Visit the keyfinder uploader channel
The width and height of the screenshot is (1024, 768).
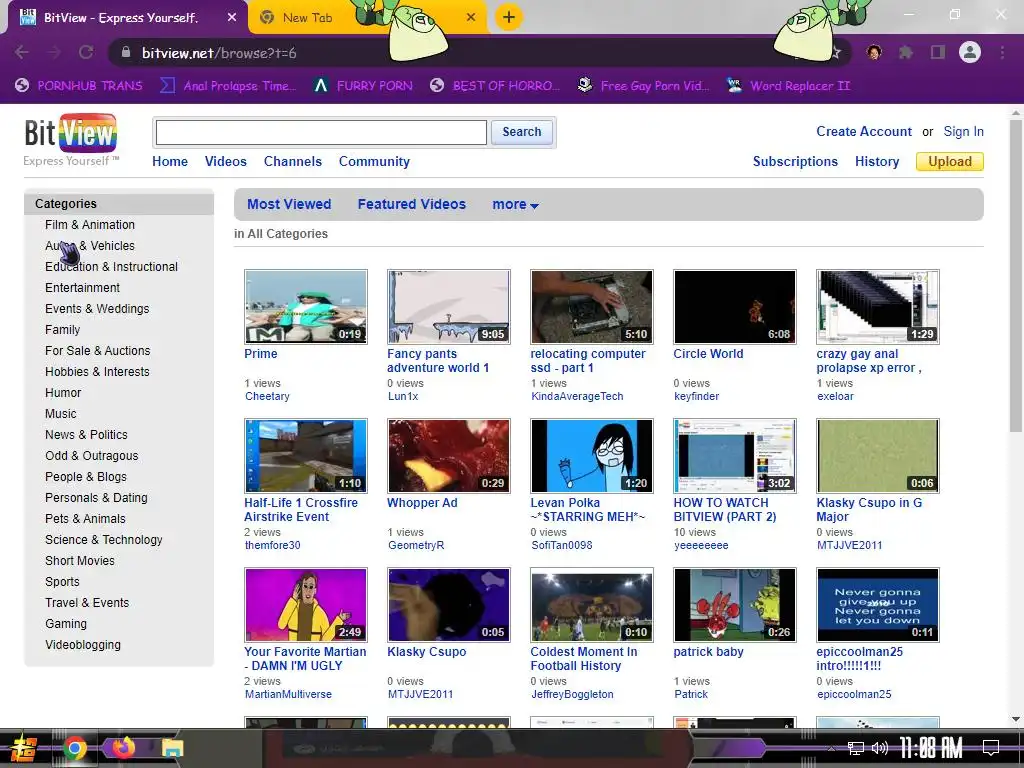tap(696, 396)
